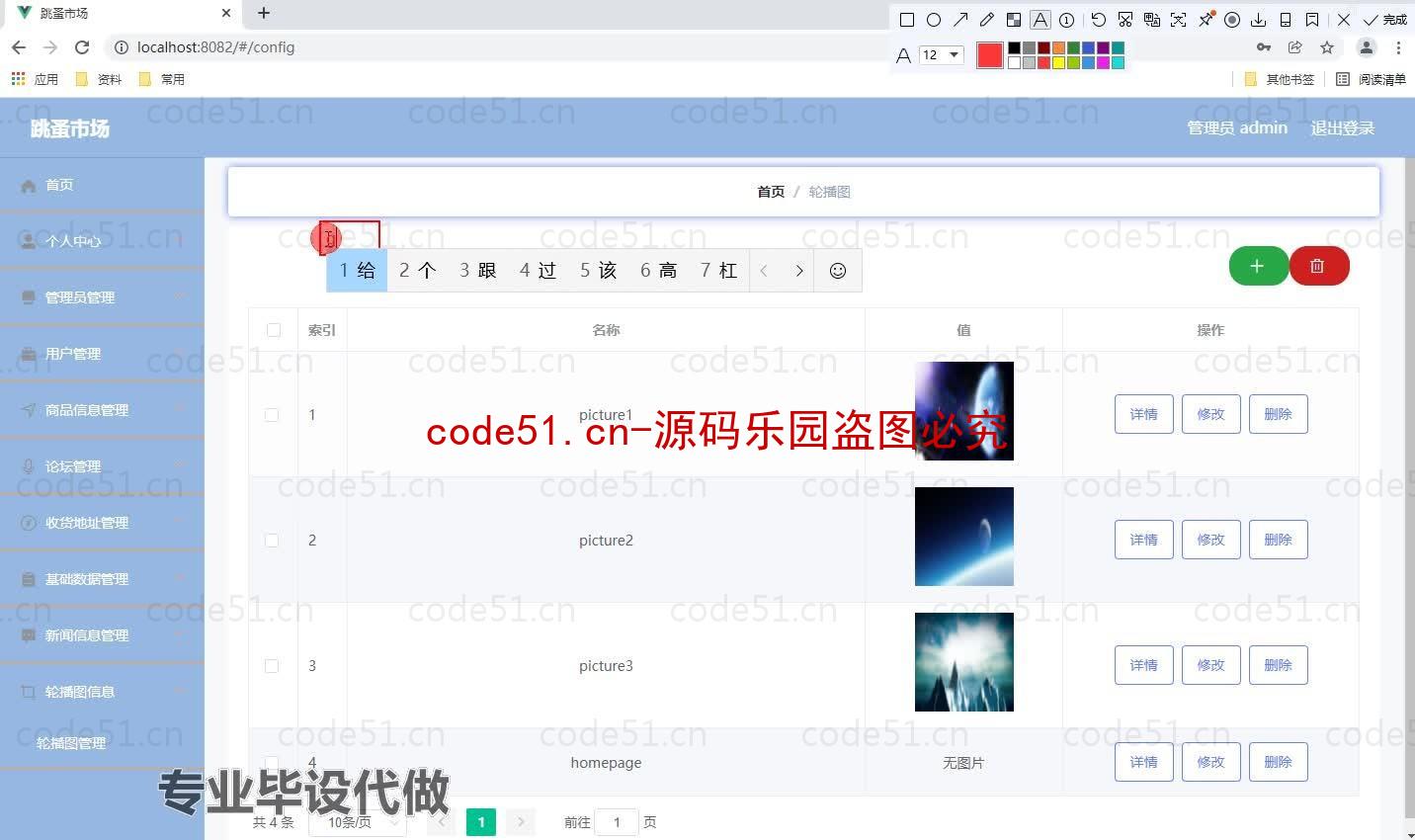The width and height of the screenshot is (1415, 840).
Task: Select the arrow annotation tool
Action: click(960, 20)
